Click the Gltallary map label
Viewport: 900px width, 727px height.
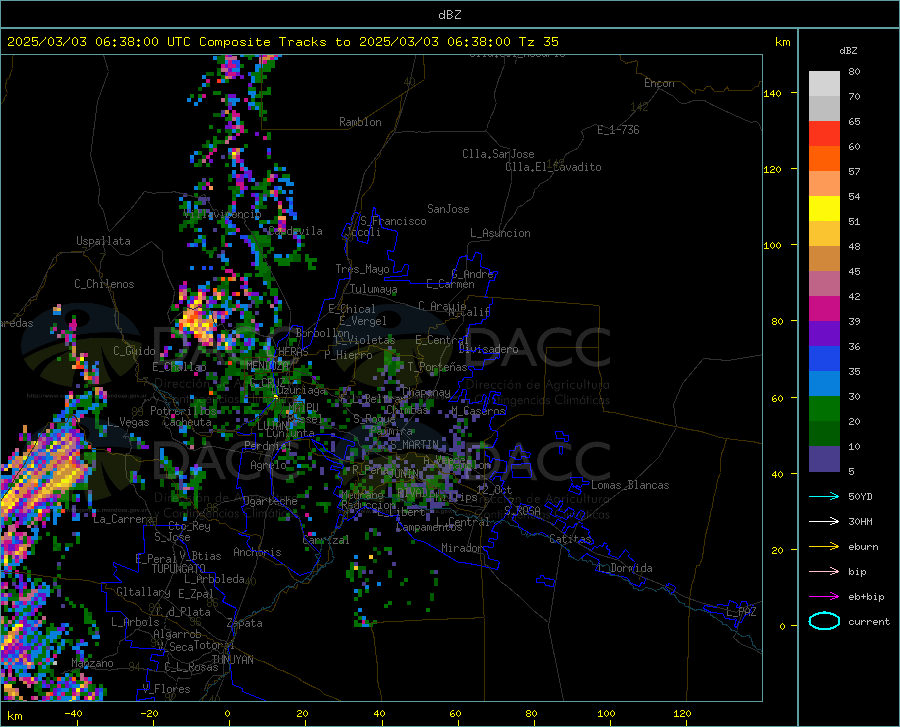tap(143, 592)
